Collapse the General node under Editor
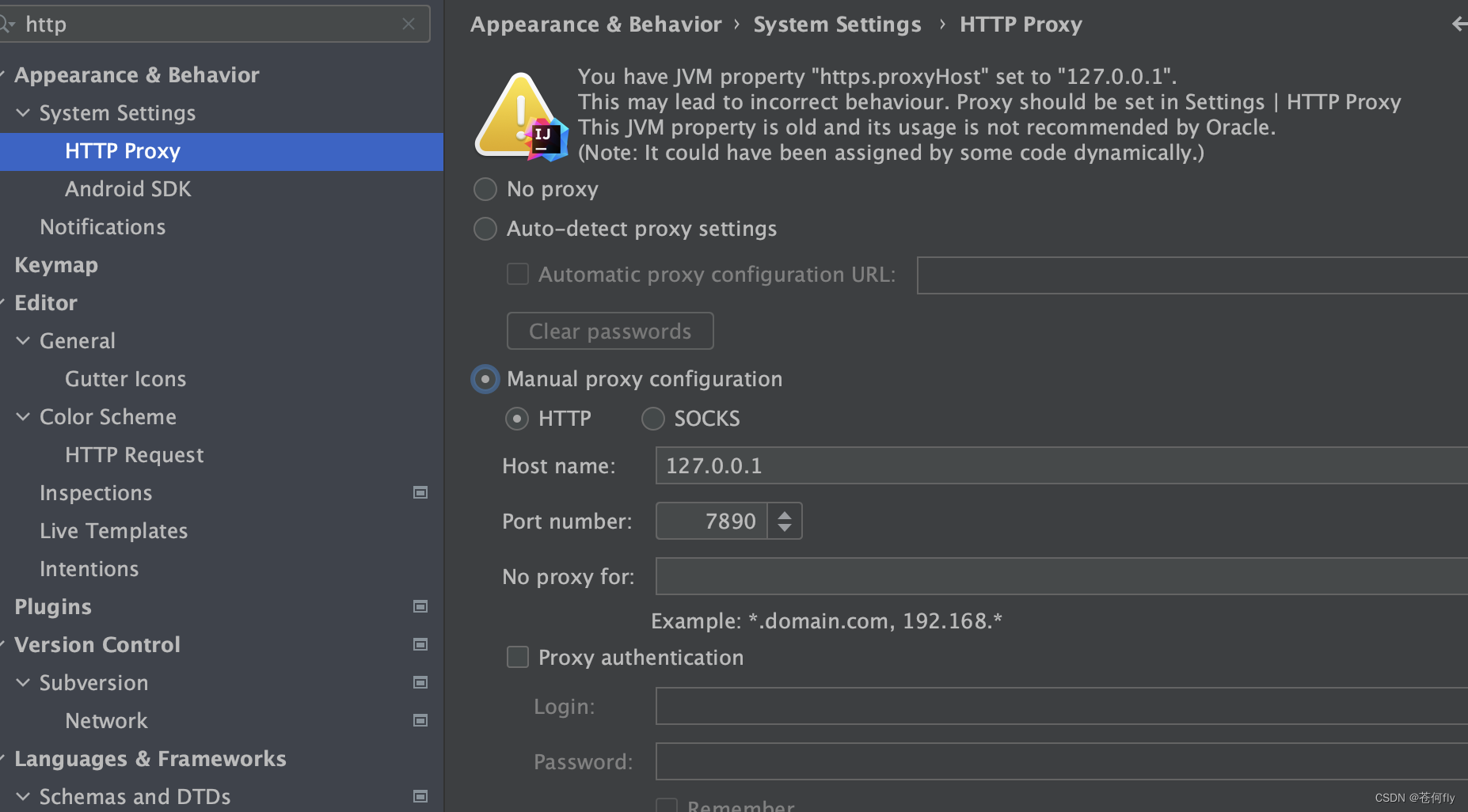The image size is (1468, 812). [24, 341]
